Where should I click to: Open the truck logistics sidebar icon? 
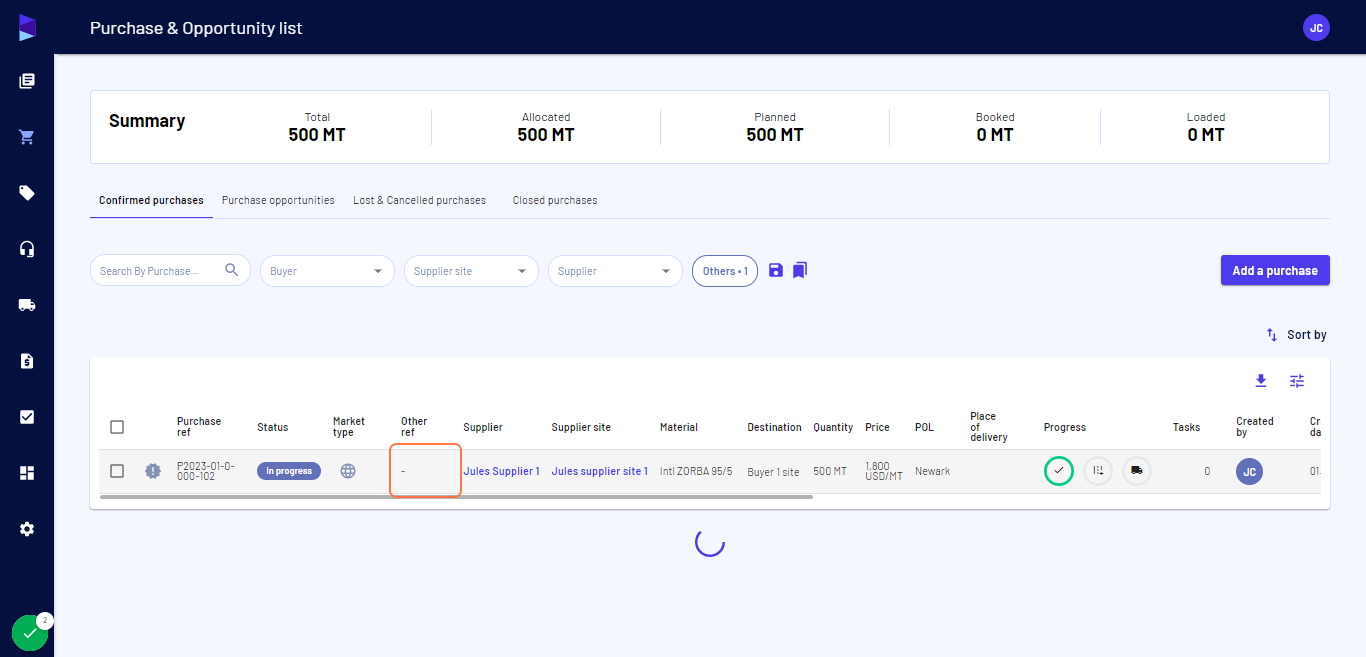[x=27, y=305]
